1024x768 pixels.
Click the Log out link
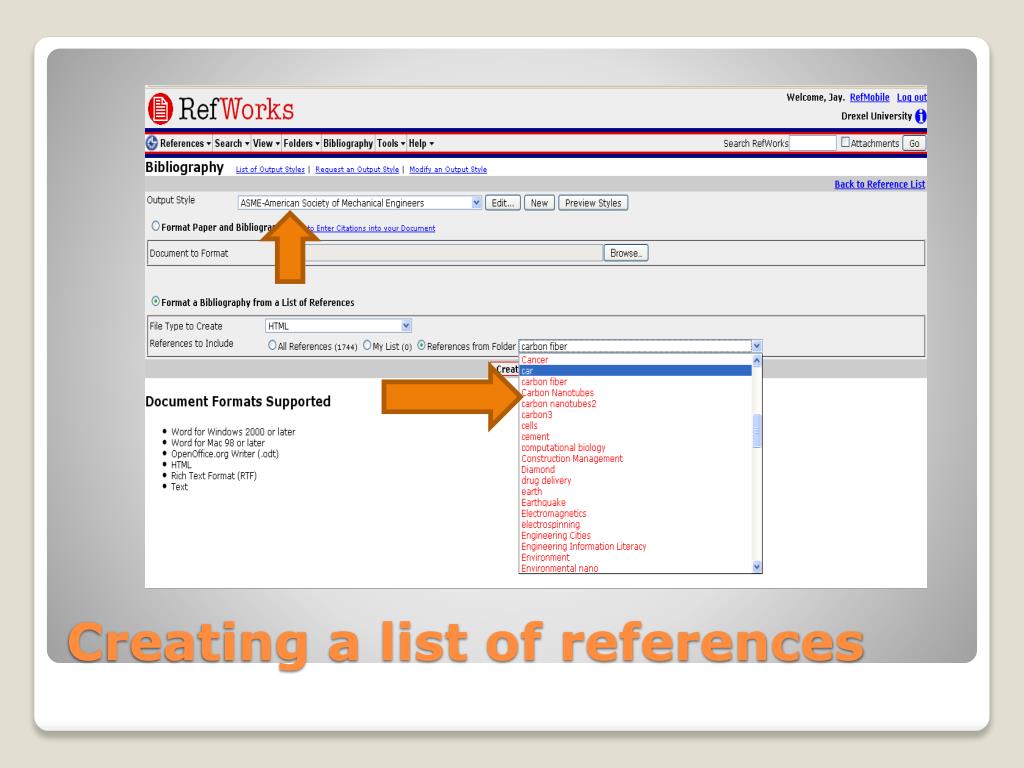click(911, 97)
